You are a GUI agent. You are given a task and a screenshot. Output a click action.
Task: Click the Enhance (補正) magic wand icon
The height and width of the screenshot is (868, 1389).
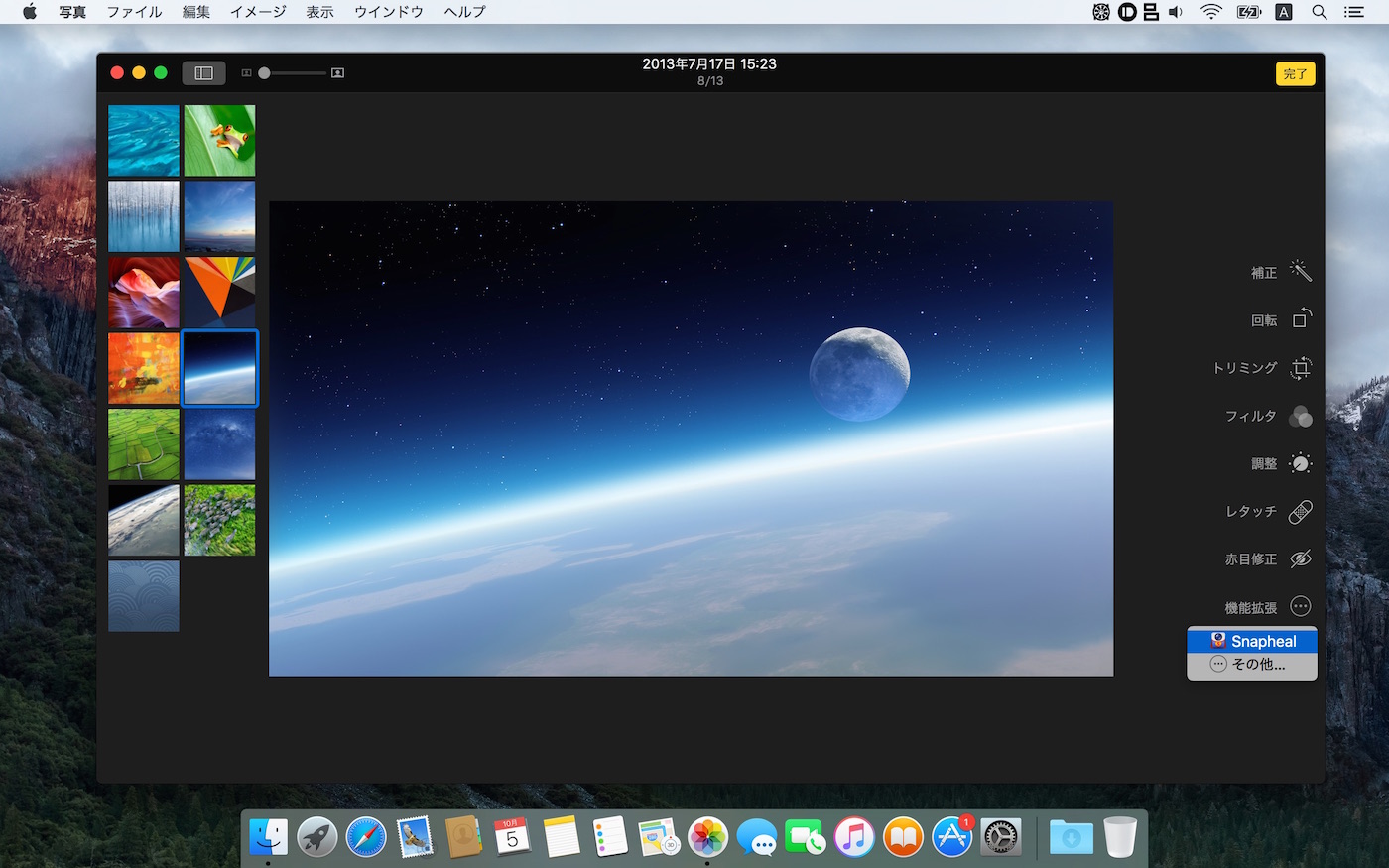point(1300,271)
